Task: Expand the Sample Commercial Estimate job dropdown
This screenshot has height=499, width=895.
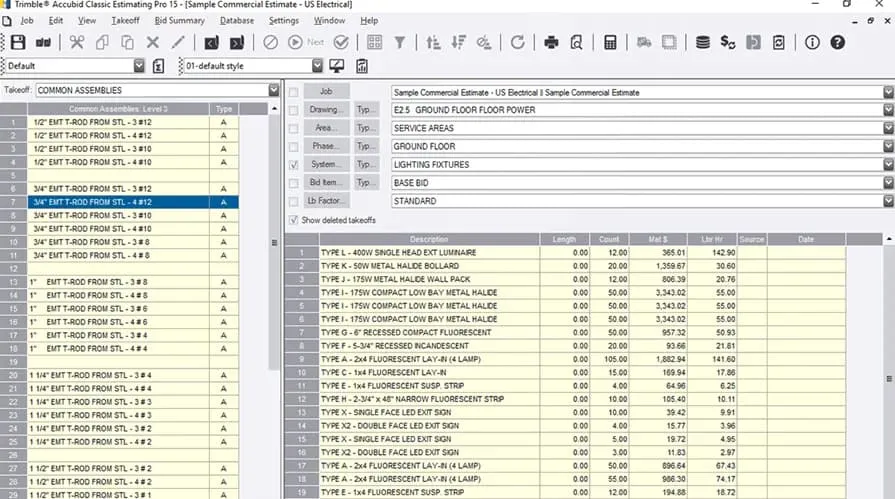Action: pos(888,92)
